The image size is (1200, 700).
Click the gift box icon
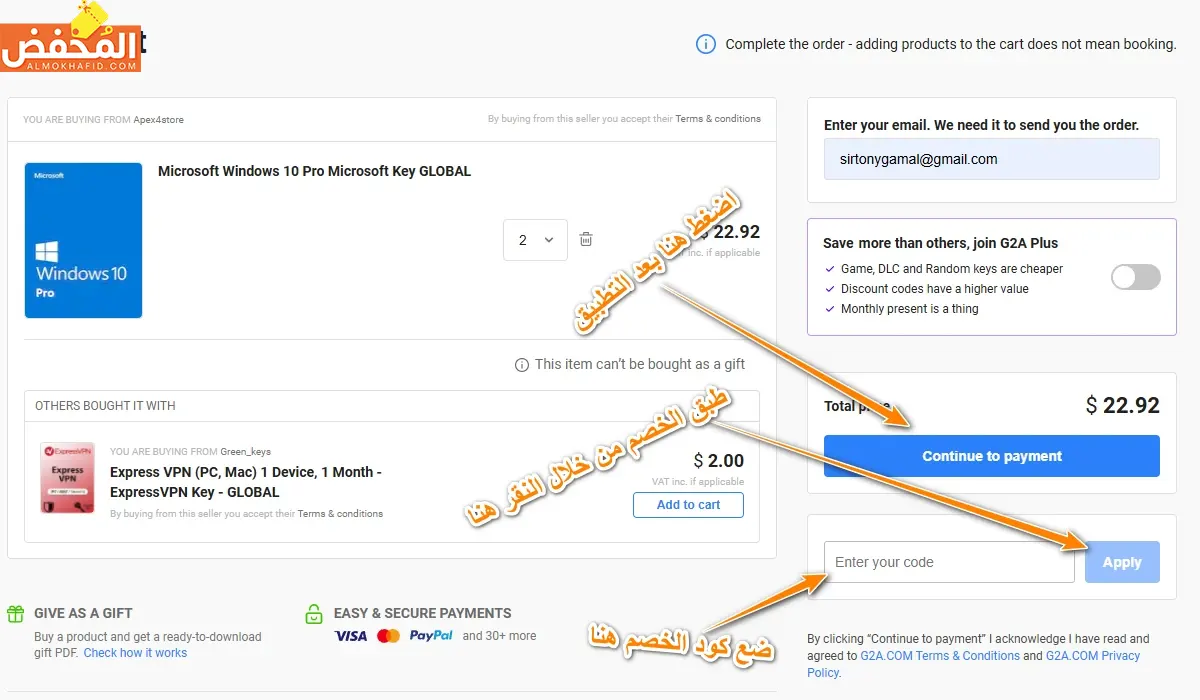(15, 614)
